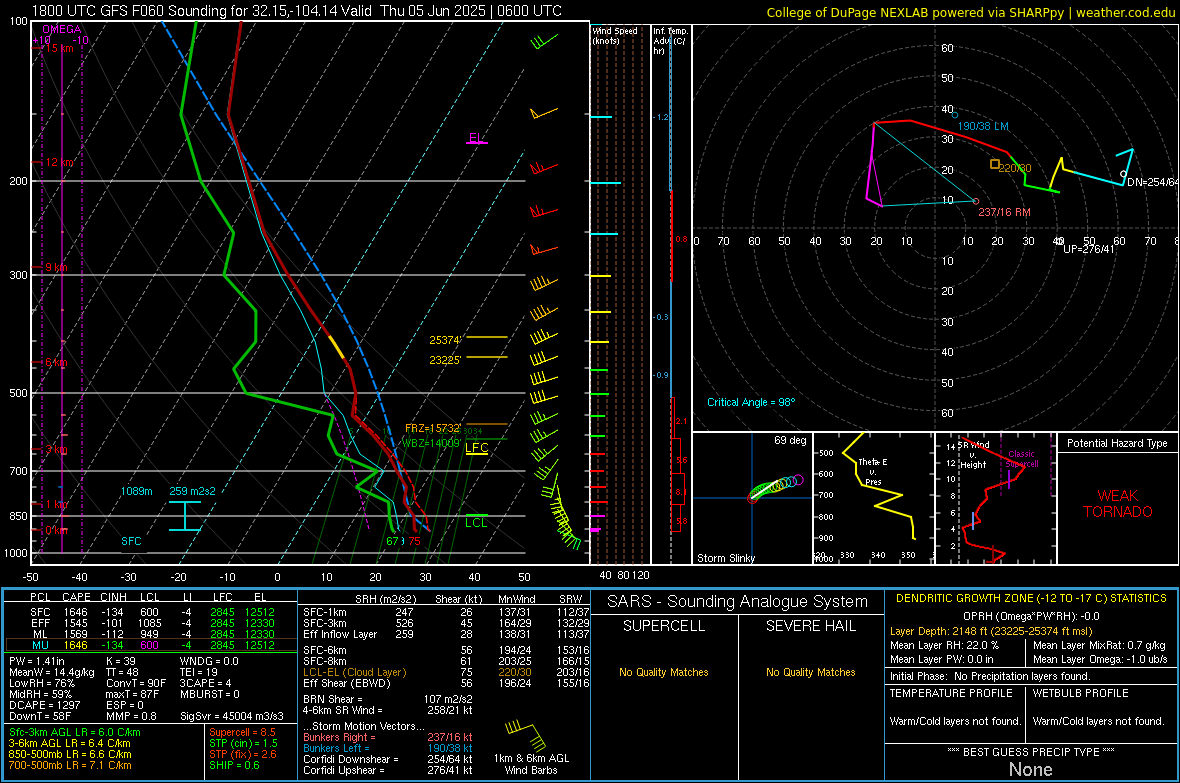Click the UP=276/41 Corfidi upshear label

[1088, 248]
